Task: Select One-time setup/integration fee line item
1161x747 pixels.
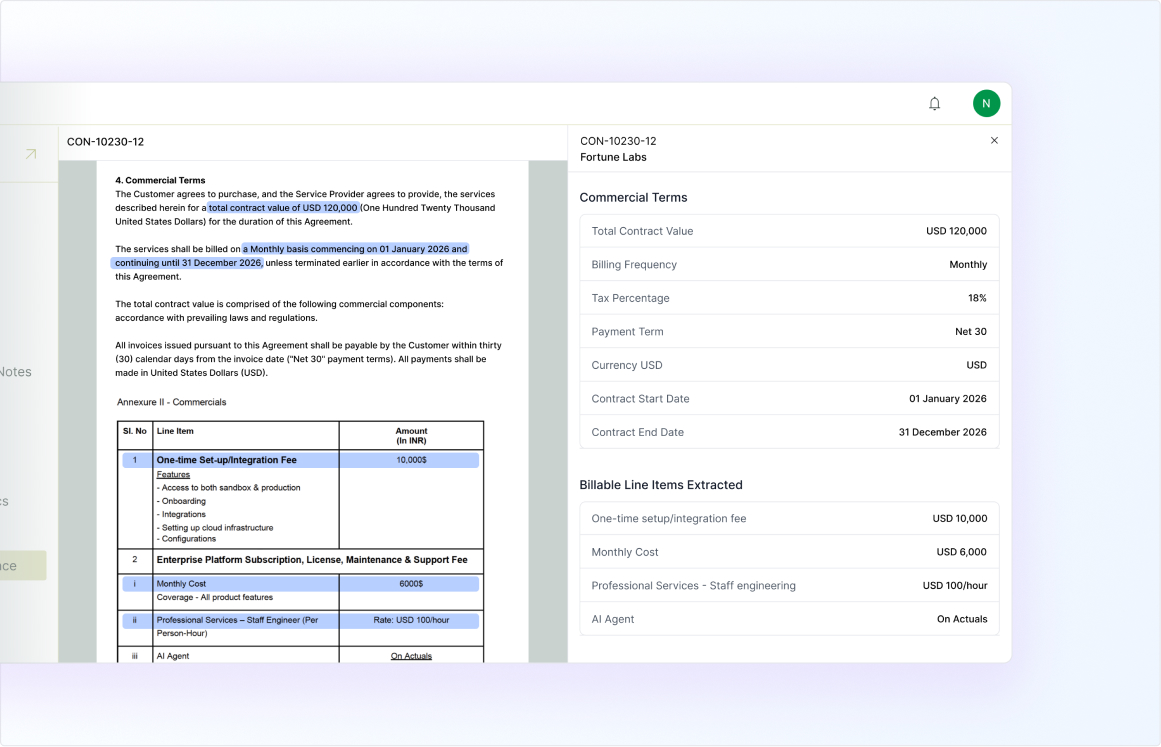Action: 789,518
